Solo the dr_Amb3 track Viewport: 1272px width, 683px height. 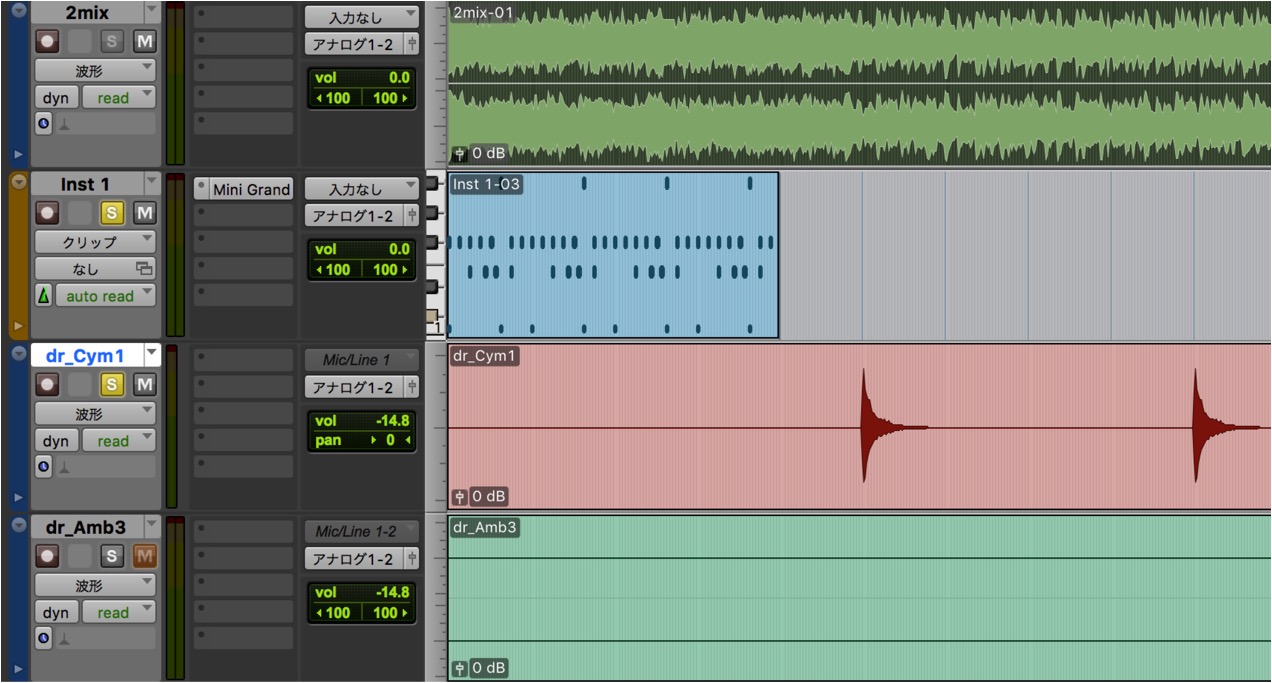click(x=112, y=556)
